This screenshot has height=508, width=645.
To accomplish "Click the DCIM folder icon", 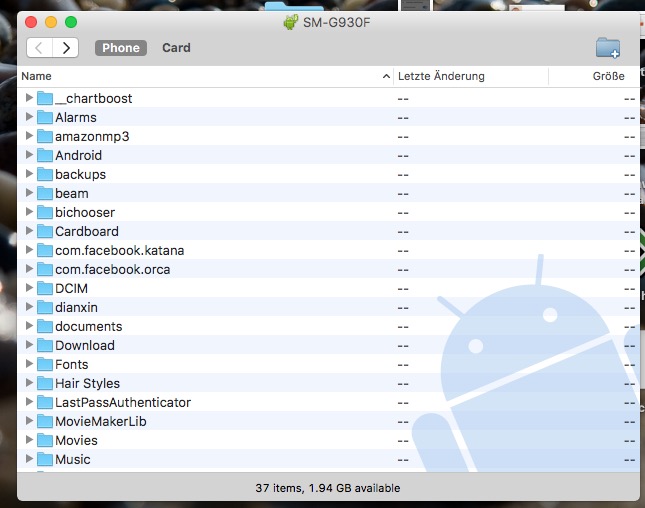I will (x=44, y=288).
